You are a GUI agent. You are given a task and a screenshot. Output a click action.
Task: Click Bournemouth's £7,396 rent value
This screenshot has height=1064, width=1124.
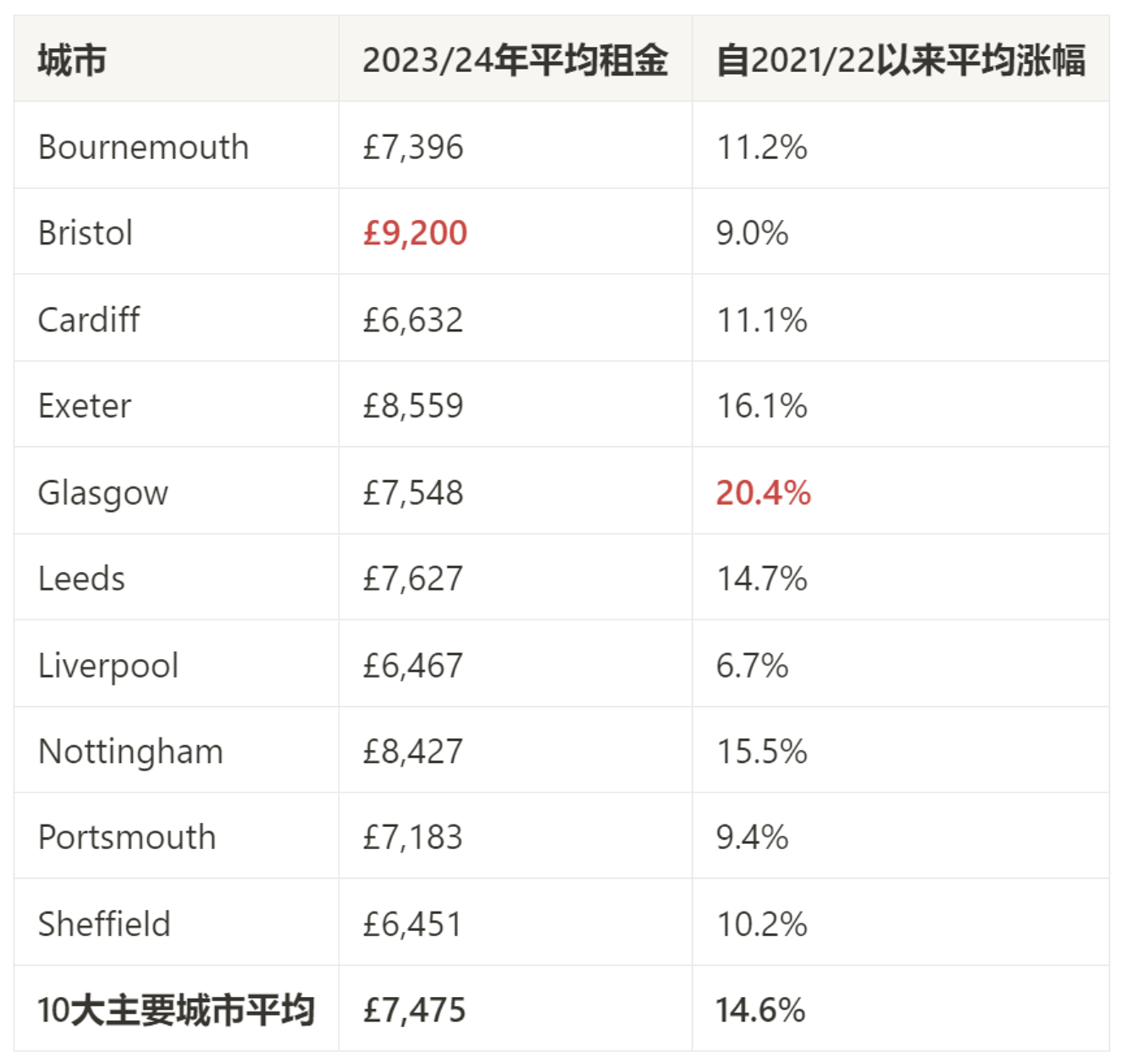tap(413, 147)
